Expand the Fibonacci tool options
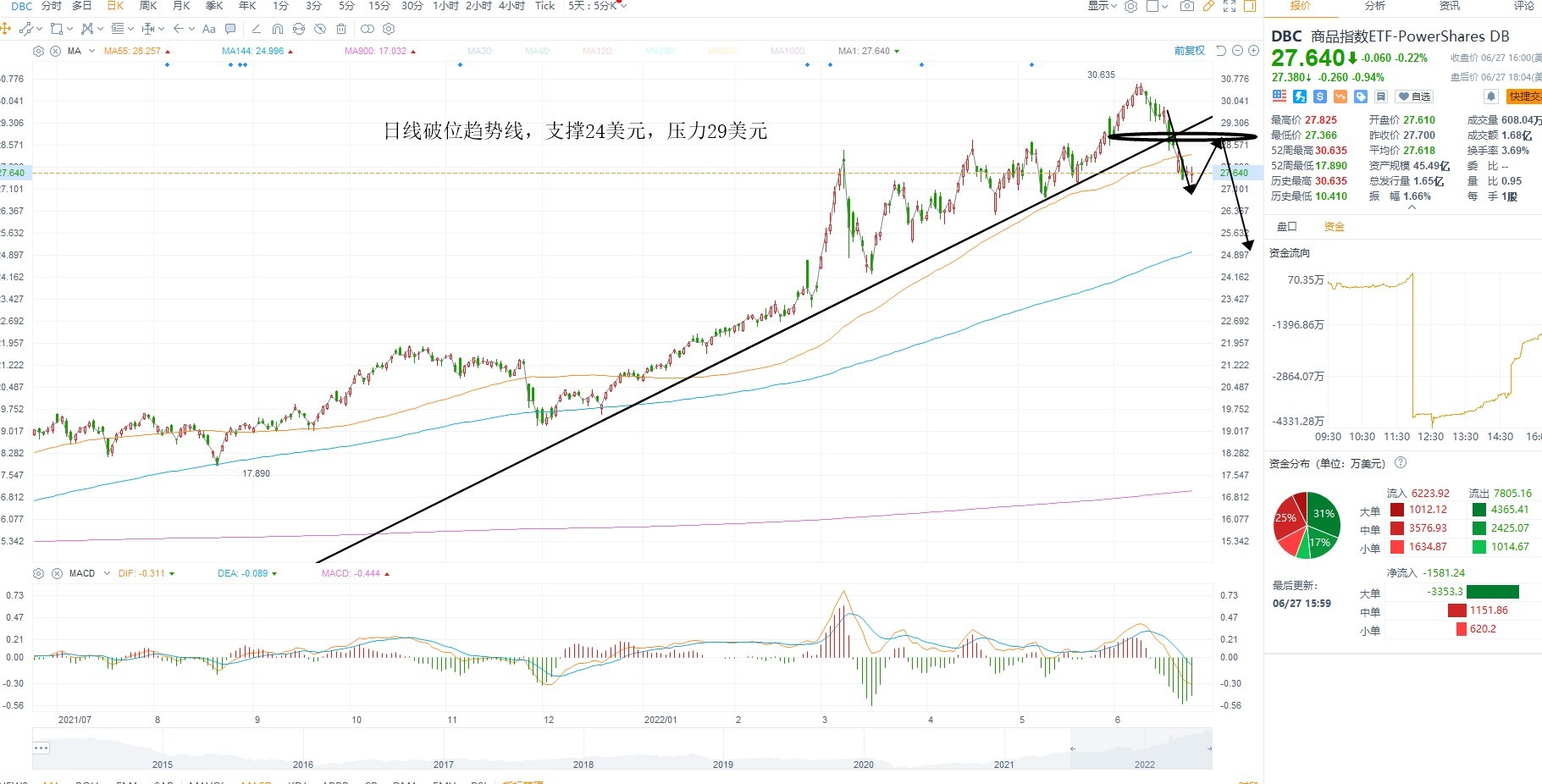 tap(131, 29)
